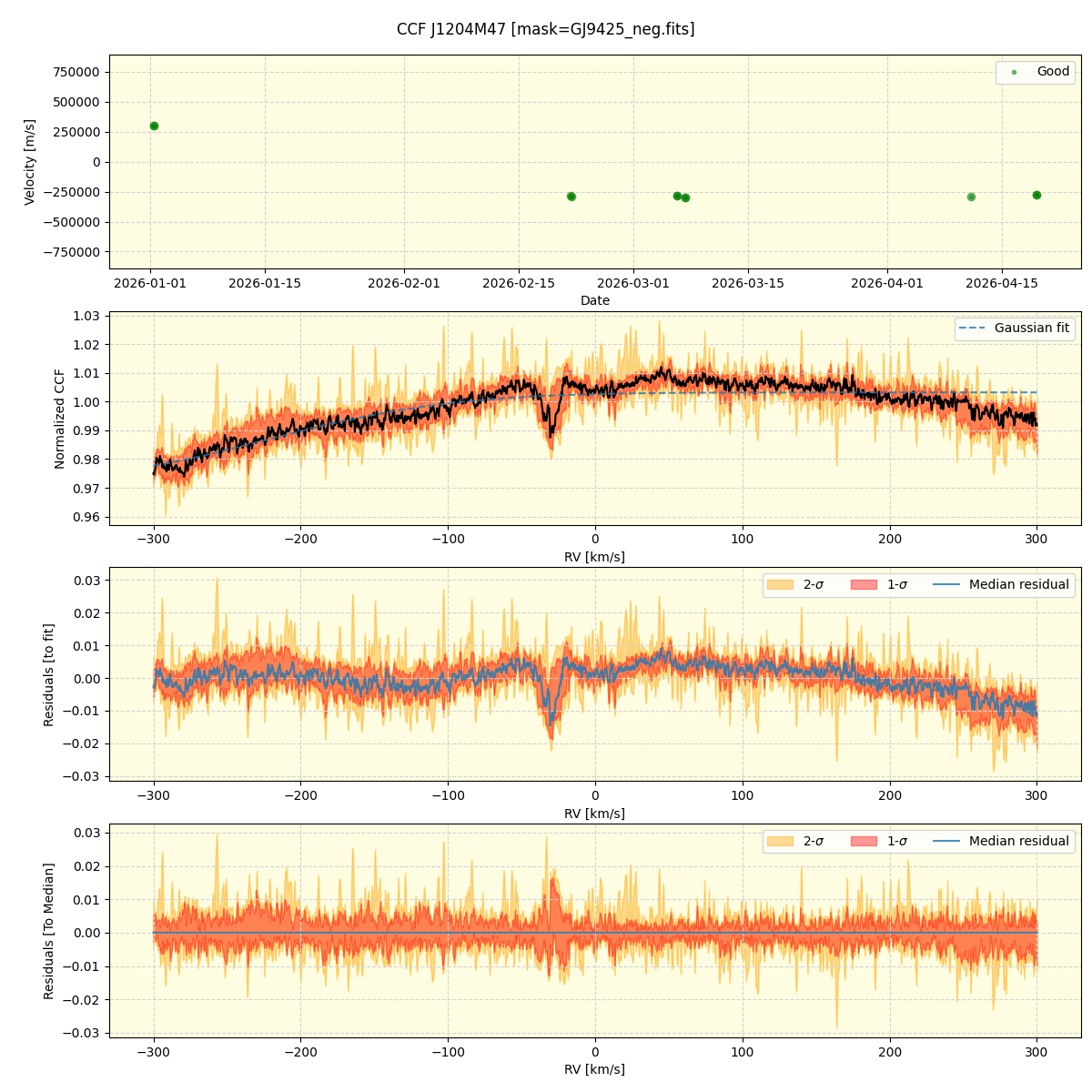Click the 'Normalized CCF' axis label
The height and width of the screenshot is (1092, 1092).
coord(60,419)
